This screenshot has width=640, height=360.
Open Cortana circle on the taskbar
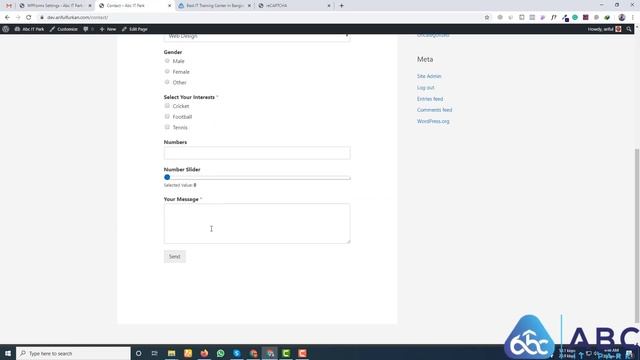pyautogui.click(x=139, y=353)
